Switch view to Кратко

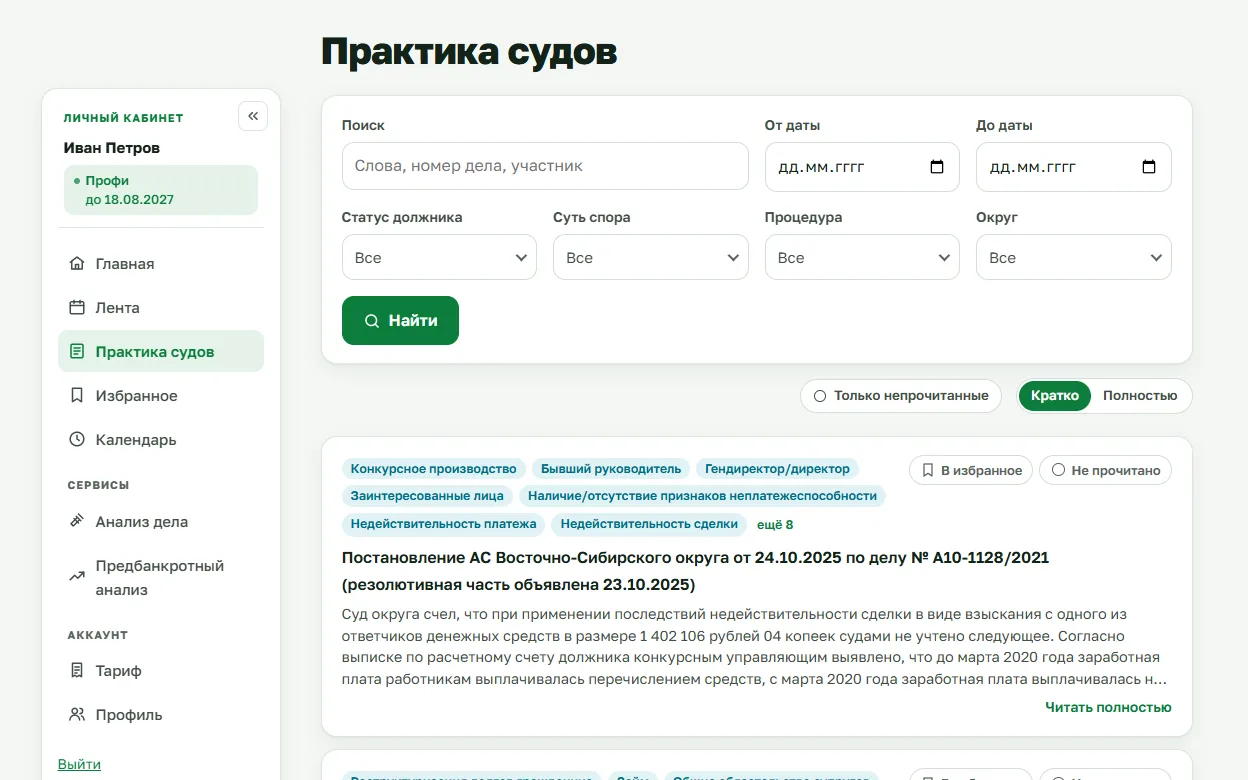[1055, 396]
